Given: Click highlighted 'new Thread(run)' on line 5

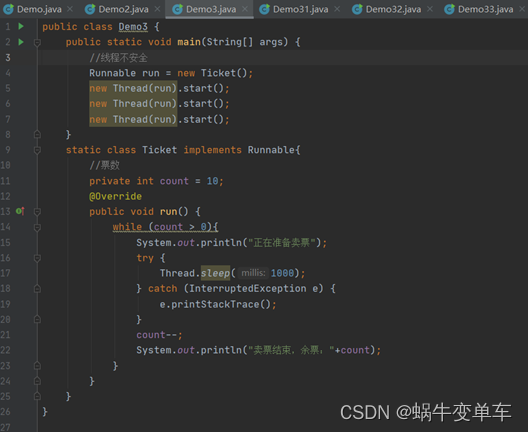Looking at the screenshot, I should point(133,89).
